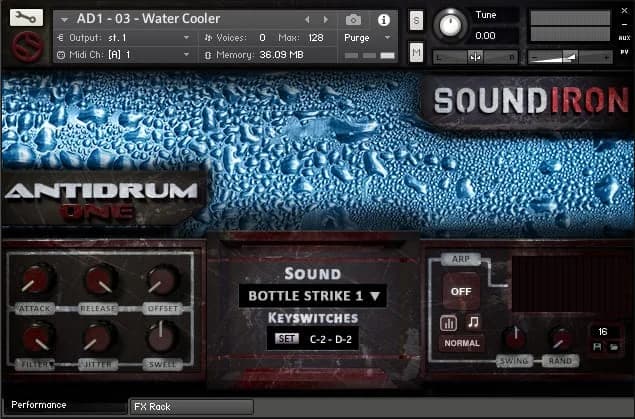This screenshot has height=419, width=635.
Task: Open the snapshot camera view
Action: (353, 19)
